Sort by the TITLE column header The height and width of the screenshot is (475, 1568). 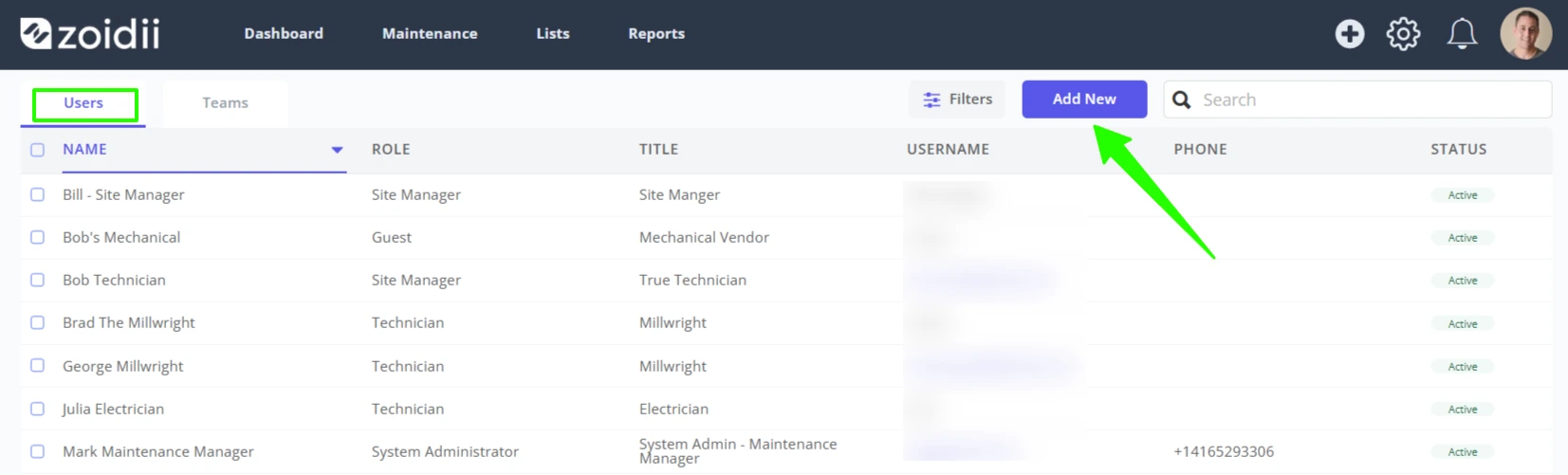pos(658,149)
